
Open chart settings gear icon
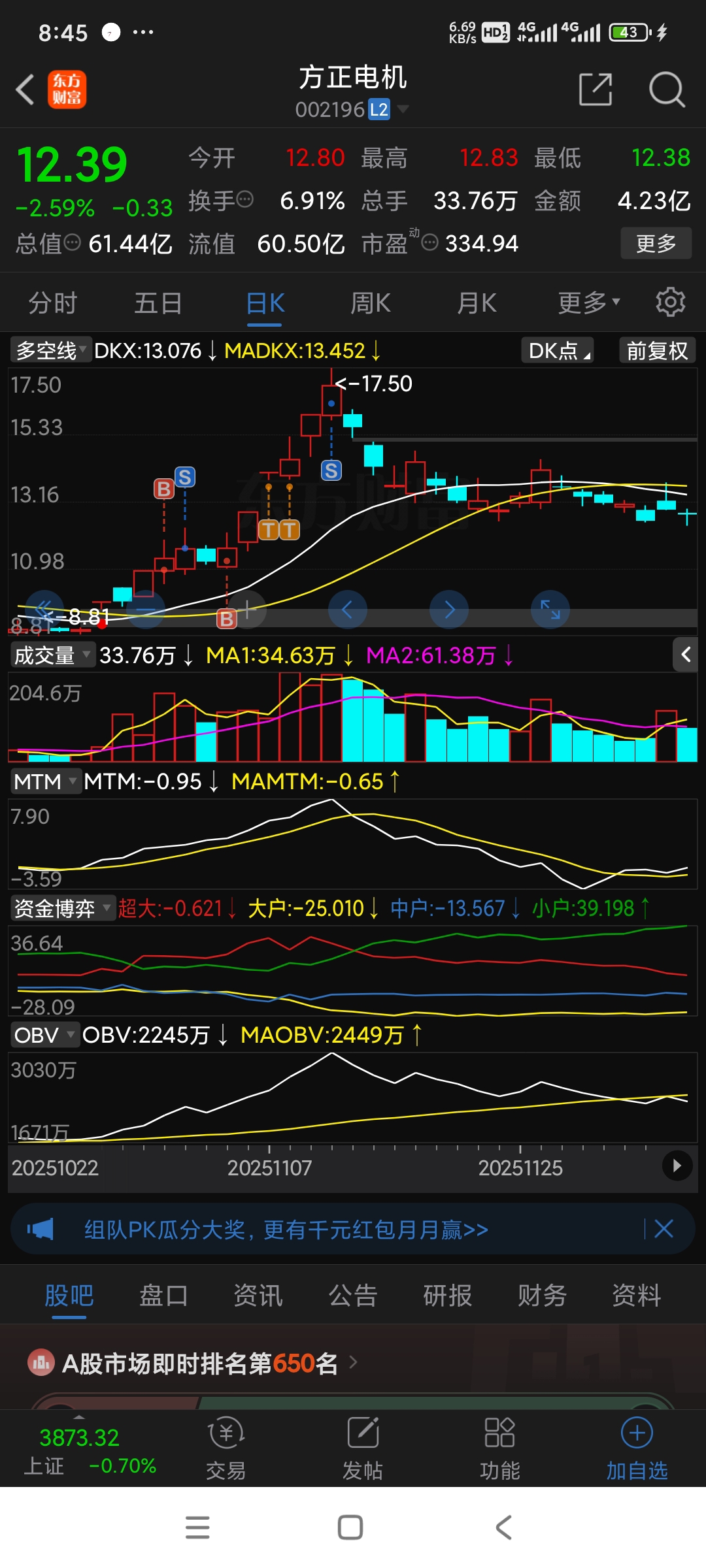click(671, 302)
